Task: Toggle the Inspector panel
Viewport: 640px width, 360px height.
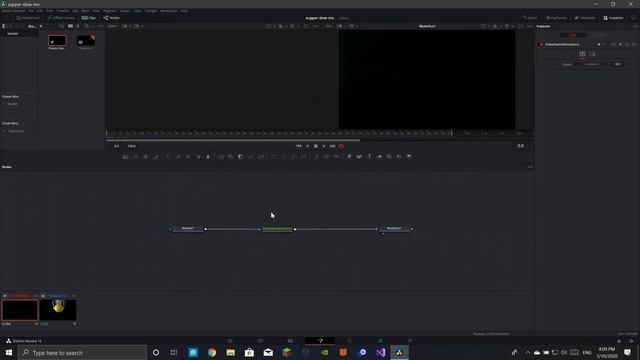Action: (613, 18)
